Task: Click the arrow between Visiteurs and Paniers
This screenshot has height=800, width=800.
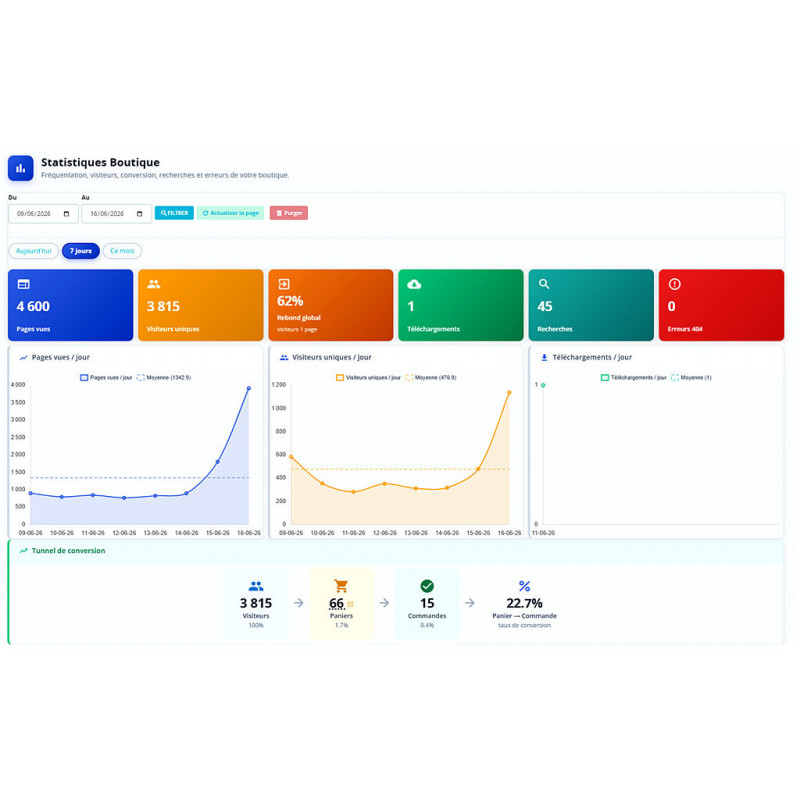Action: pos(299,603)
